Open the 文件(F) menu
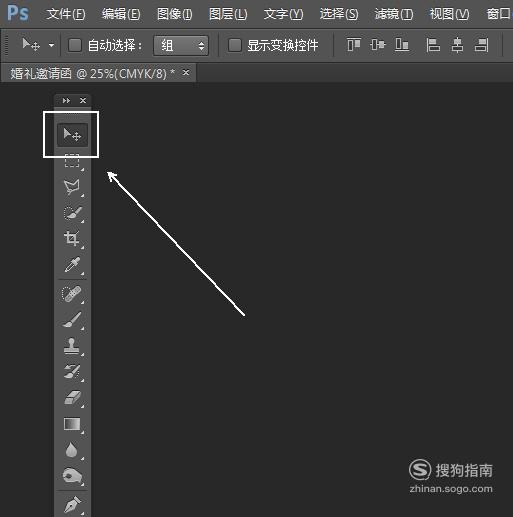Image resolution: width=513 pixels, height=517 pixels. pos(66,14)
